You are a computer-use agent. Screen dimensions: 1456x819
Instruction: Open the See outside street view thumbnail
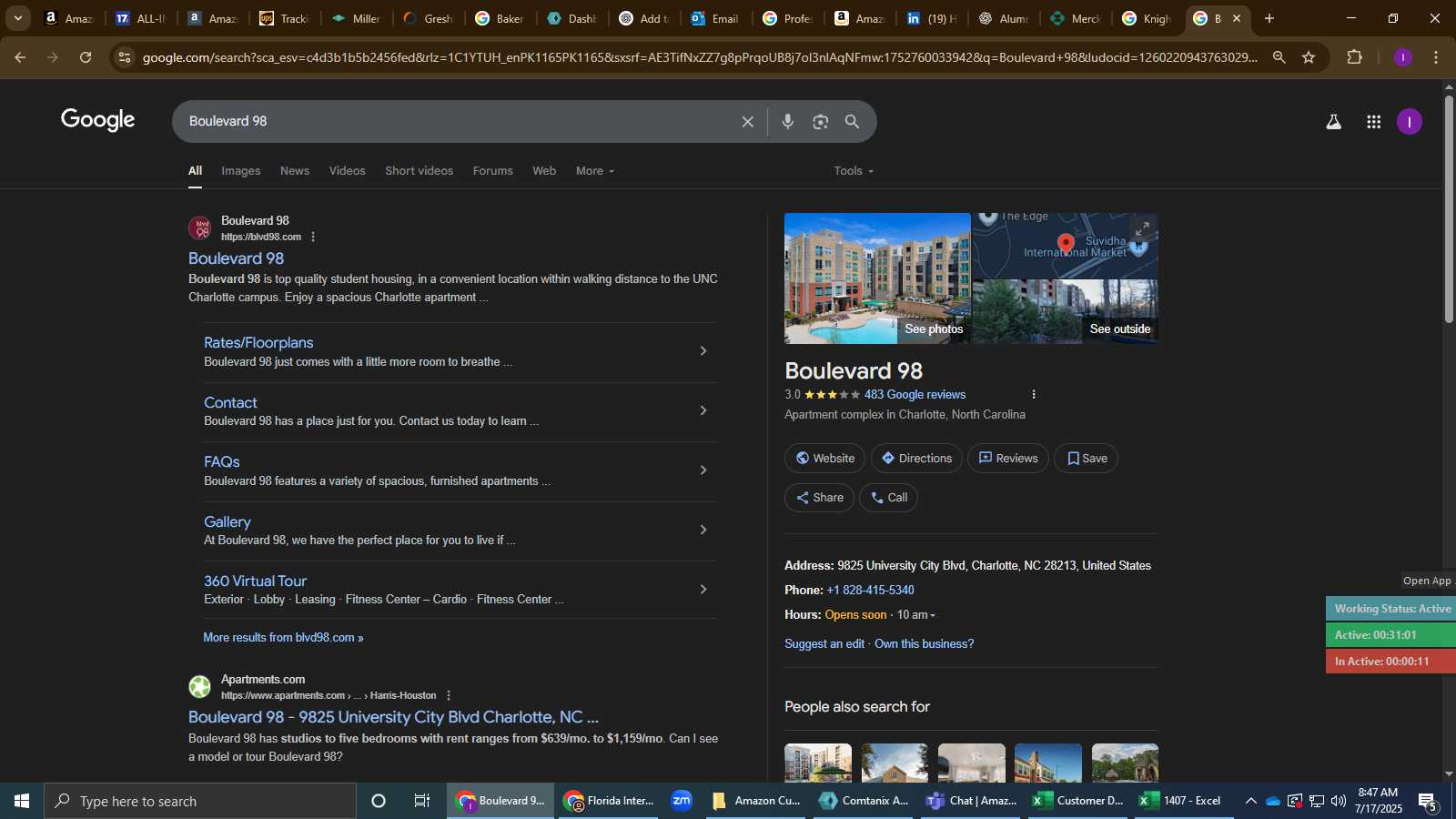[x=1066, y=312]
